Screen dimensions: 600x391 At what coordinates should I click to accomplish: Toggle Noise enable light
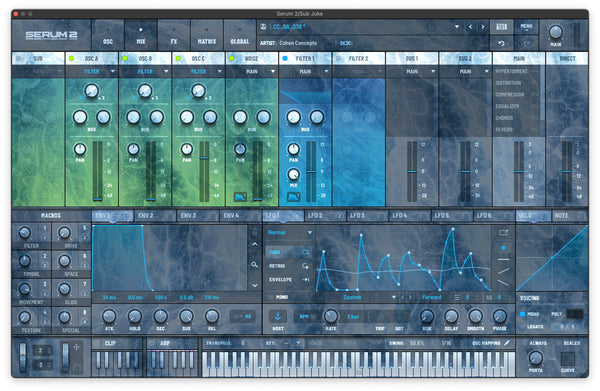(232, 59)
